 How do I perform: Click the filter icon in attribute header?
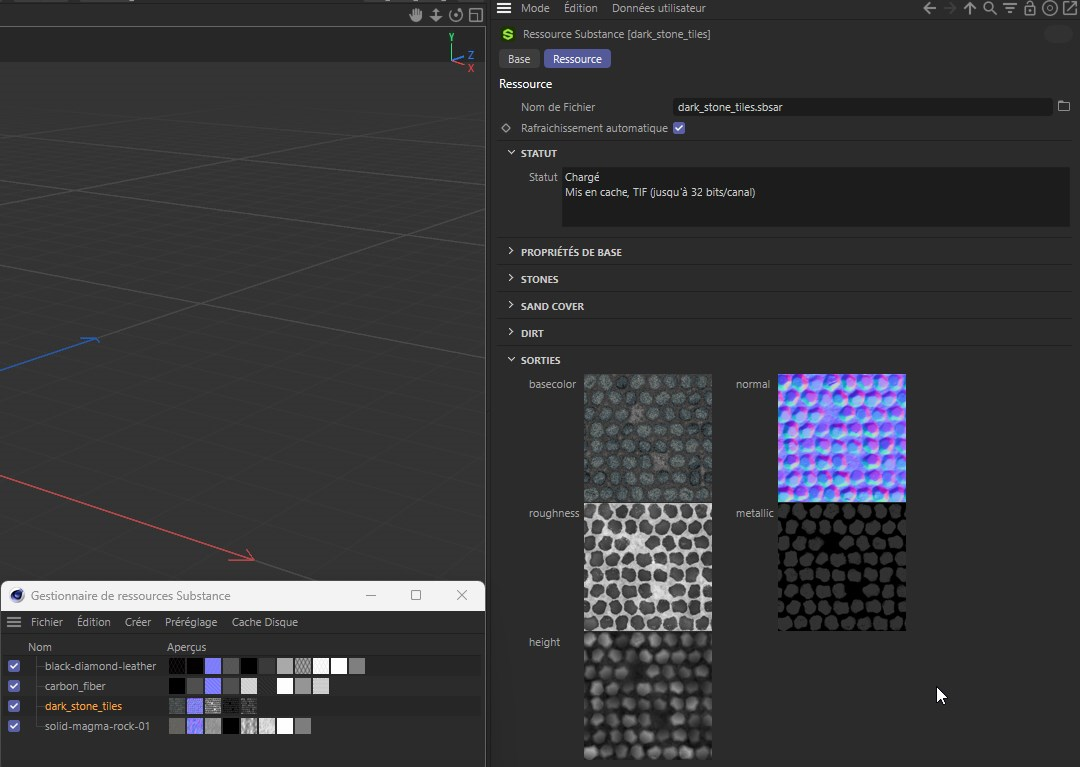[x=1010, y=8]
